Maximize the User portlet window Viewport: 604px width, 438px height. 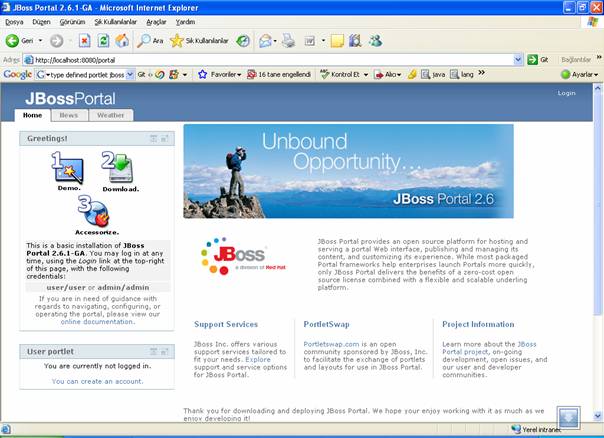[x=165, y=352]
